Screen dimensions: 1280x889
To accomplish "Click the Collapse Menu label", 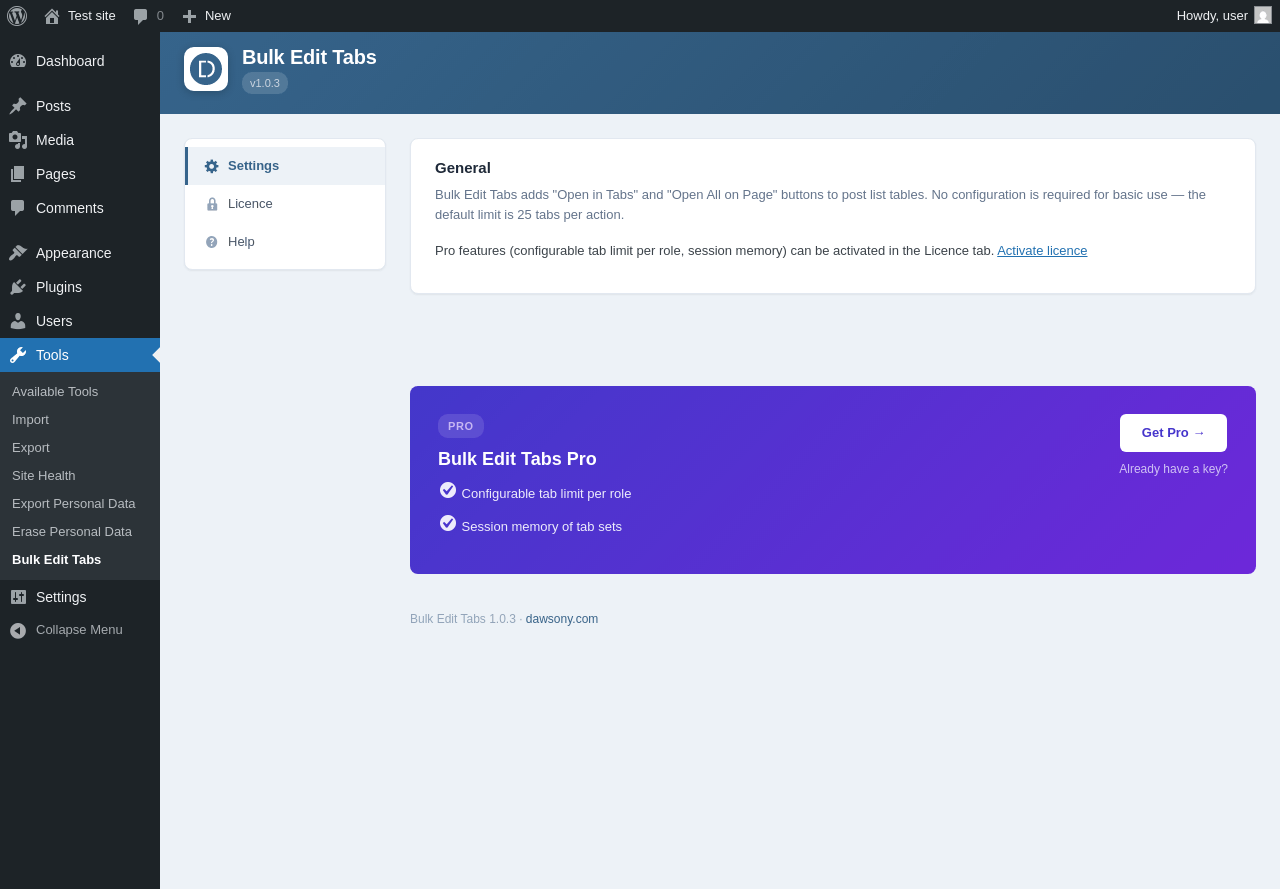I will [79, 630].
